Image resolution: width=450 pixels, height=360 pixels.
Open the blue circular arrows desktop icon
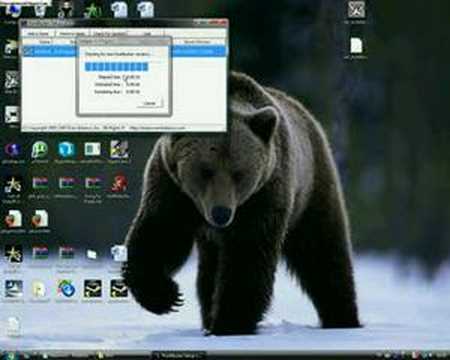[x=66, y=289]
